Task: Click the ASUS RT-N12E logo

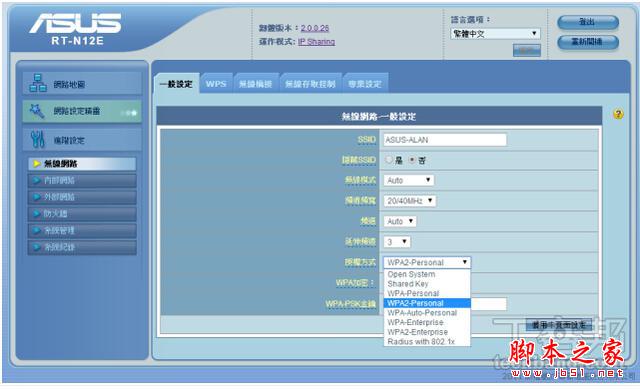Action: pyautogui.click(x=76, y=29)
